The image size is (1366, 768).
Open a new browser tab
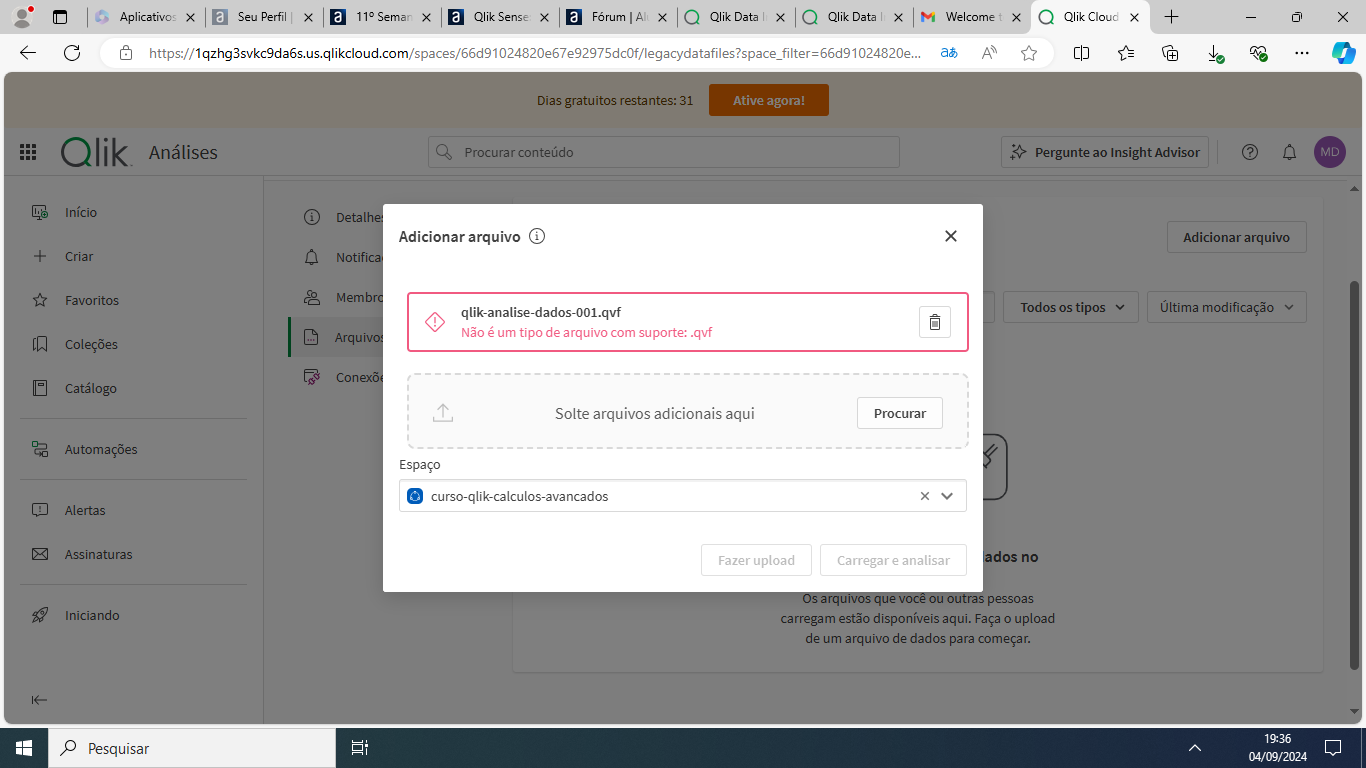[1172, 17]
